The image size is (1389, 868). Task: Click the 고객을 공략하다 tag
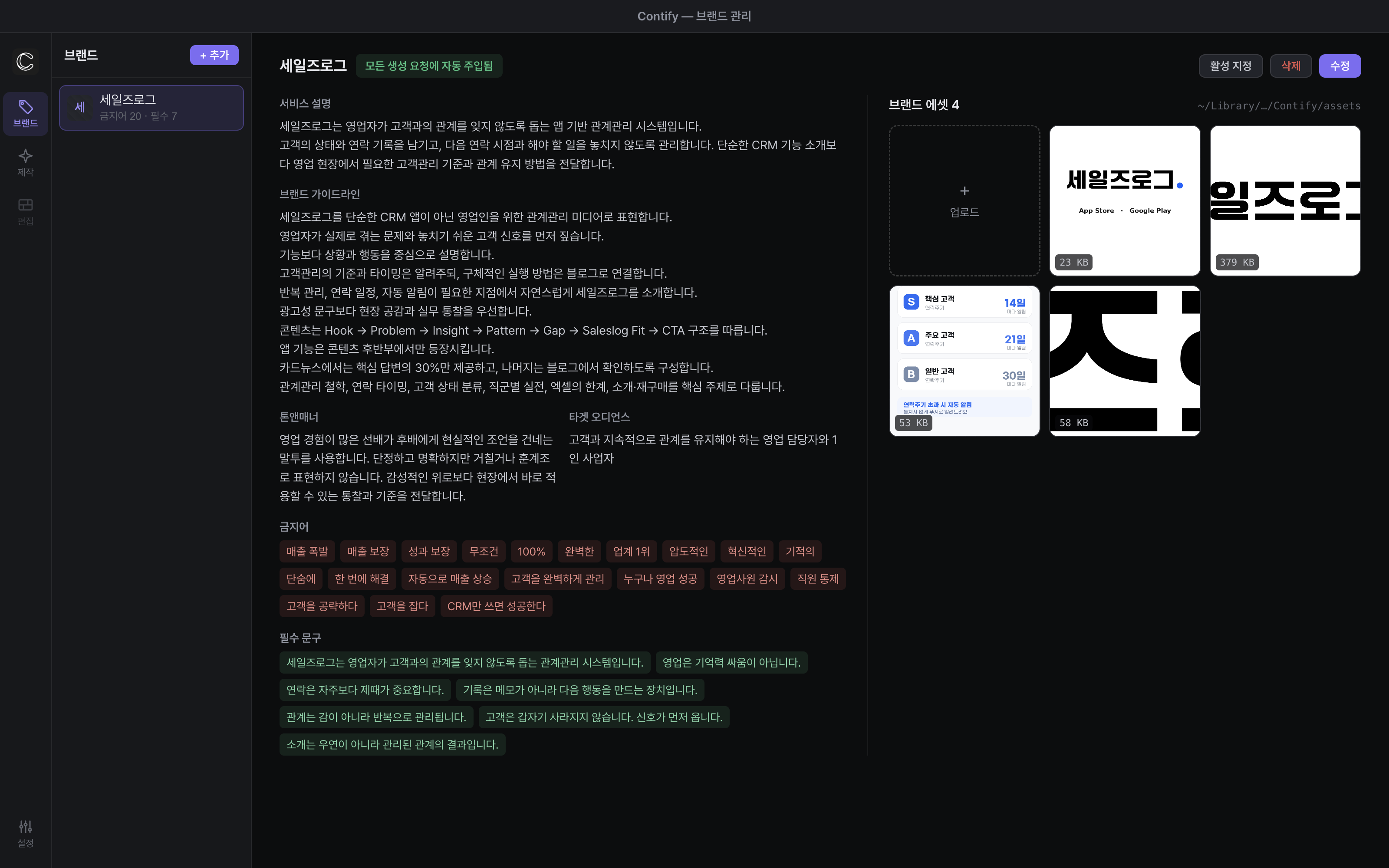click(x=322, y=606)
